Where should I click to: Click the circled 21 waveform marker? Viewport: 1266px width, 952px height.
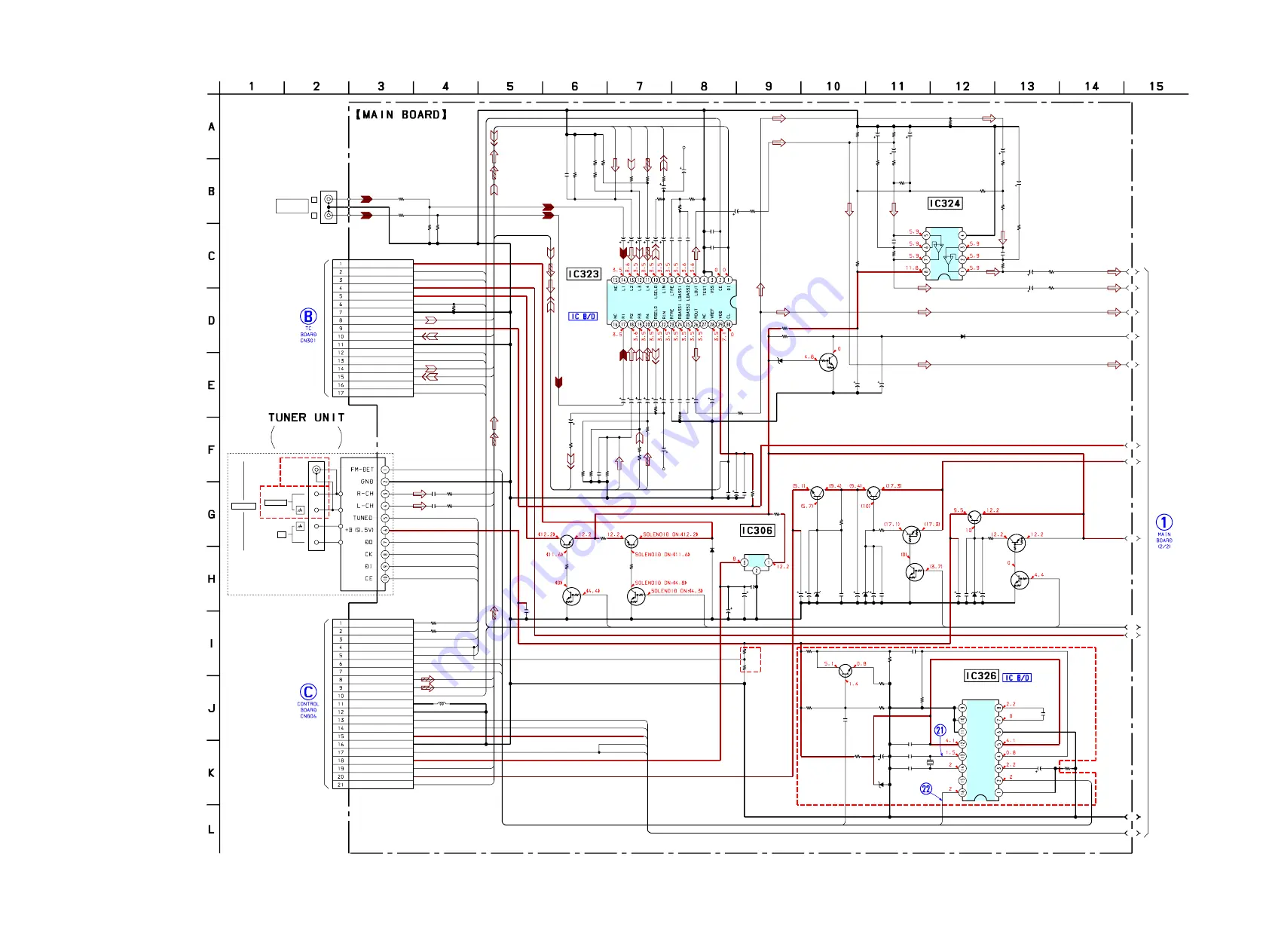pyautogui.click(x=940, y=730)
